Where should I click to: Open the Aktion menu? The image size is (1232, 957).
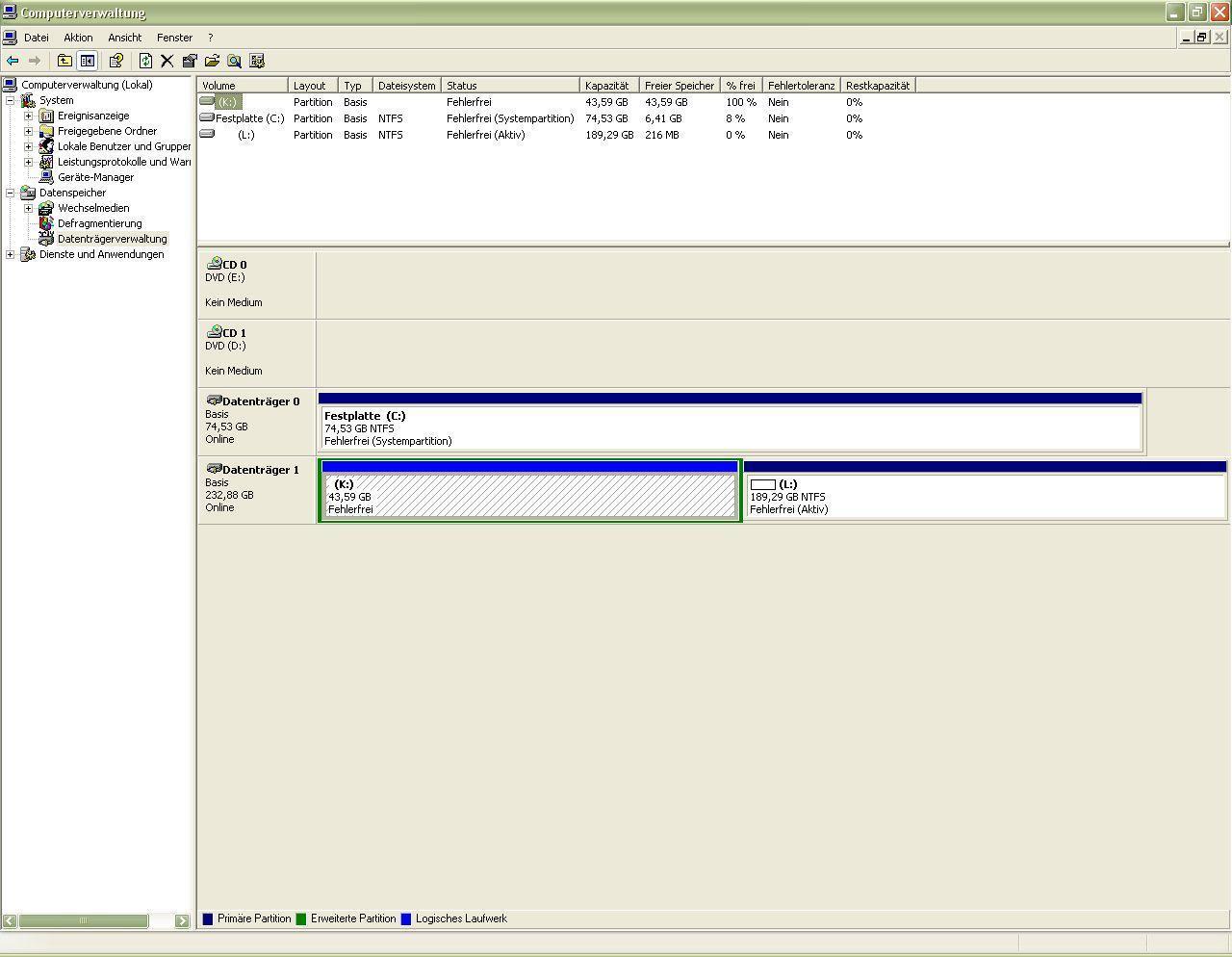[x=78, y=38]
